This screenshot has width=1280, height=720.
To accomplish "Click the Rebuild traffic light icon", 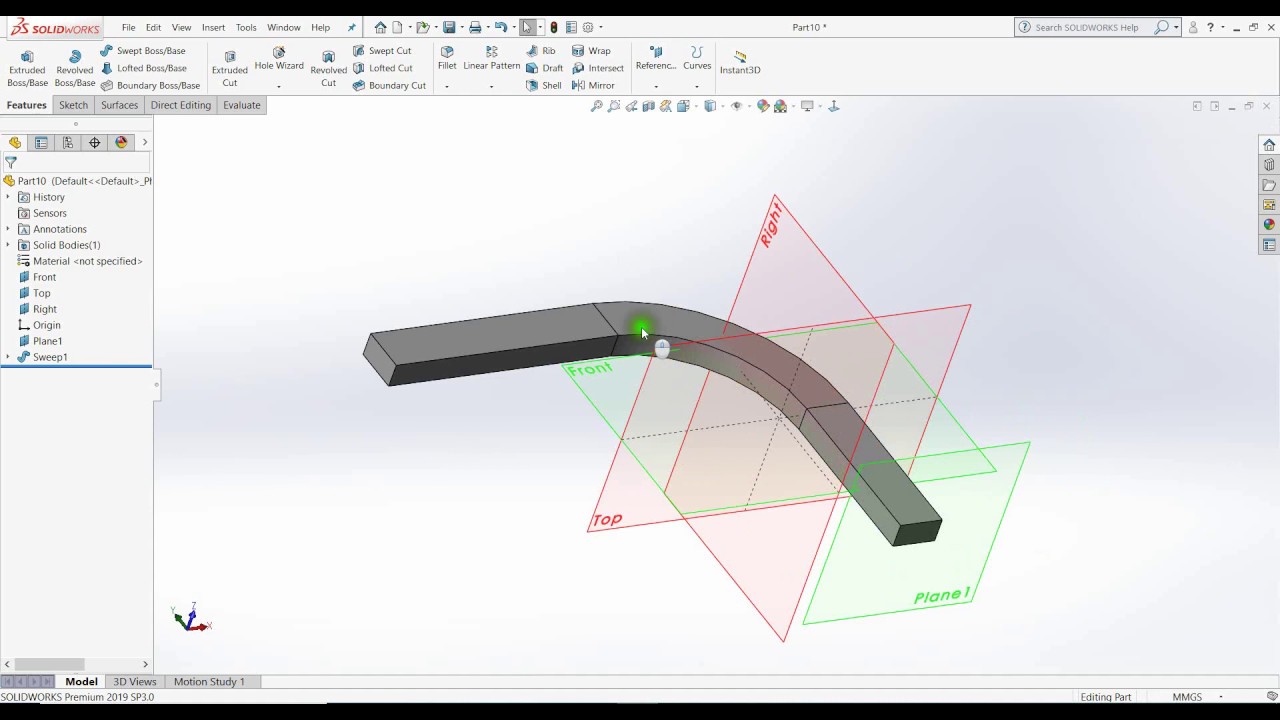I will coord(554,27).
